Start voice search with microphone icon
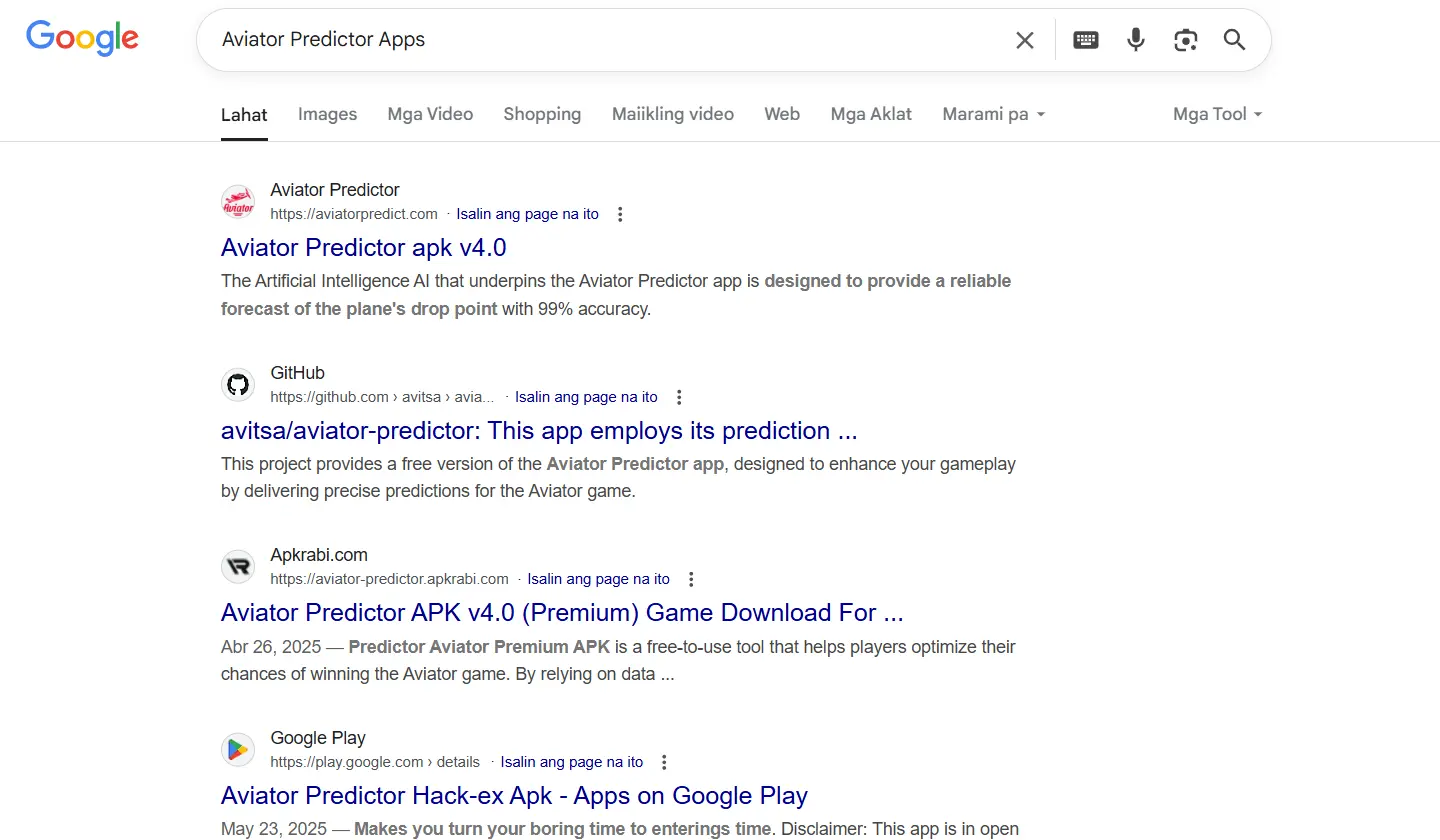Viewport: 1440px width, 840px height. point(1136,40)
